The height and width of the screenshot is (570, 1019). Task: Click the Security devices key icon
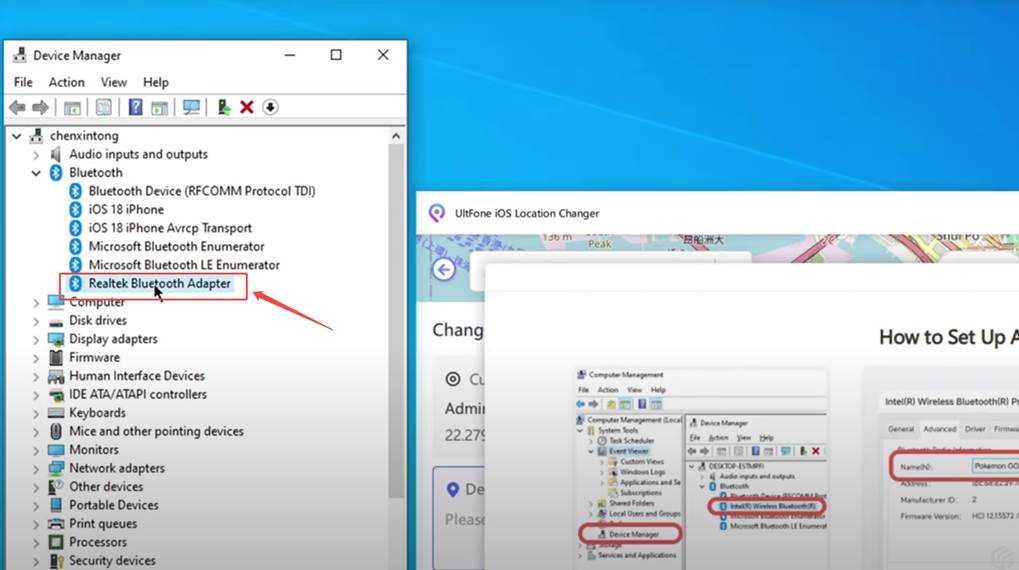pos(56,560)
